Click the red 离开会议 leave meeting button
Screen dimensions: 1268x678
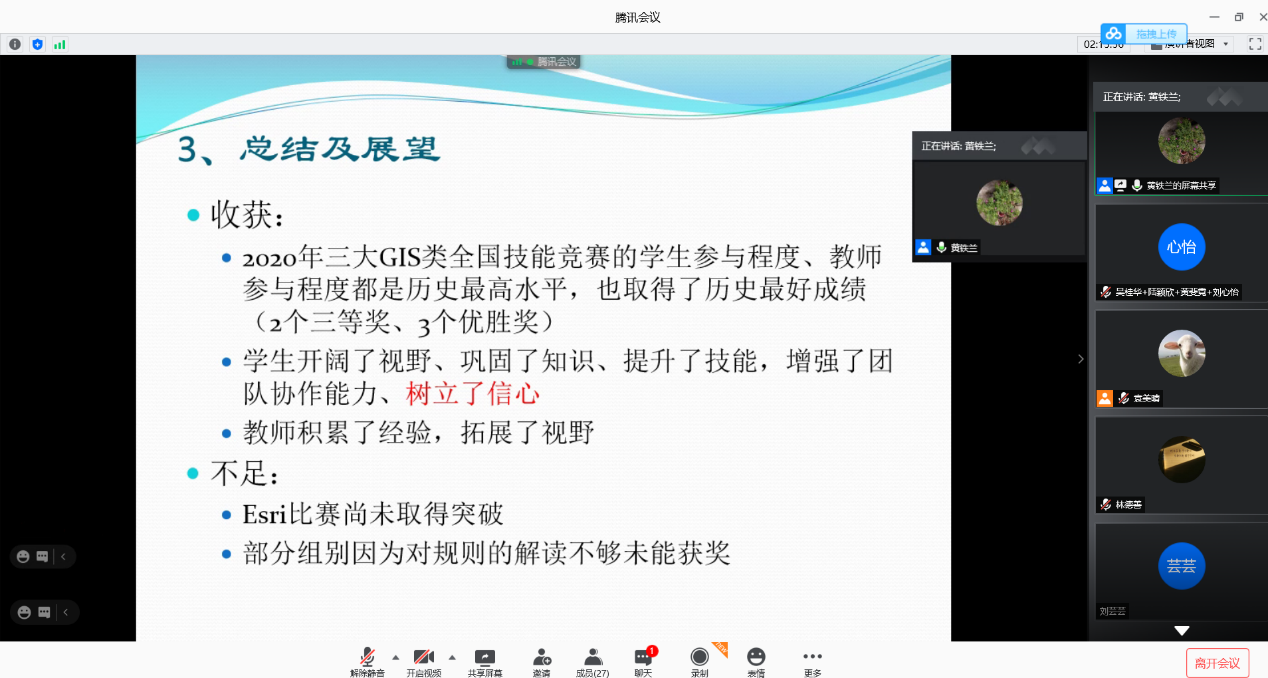point(1217,663)
